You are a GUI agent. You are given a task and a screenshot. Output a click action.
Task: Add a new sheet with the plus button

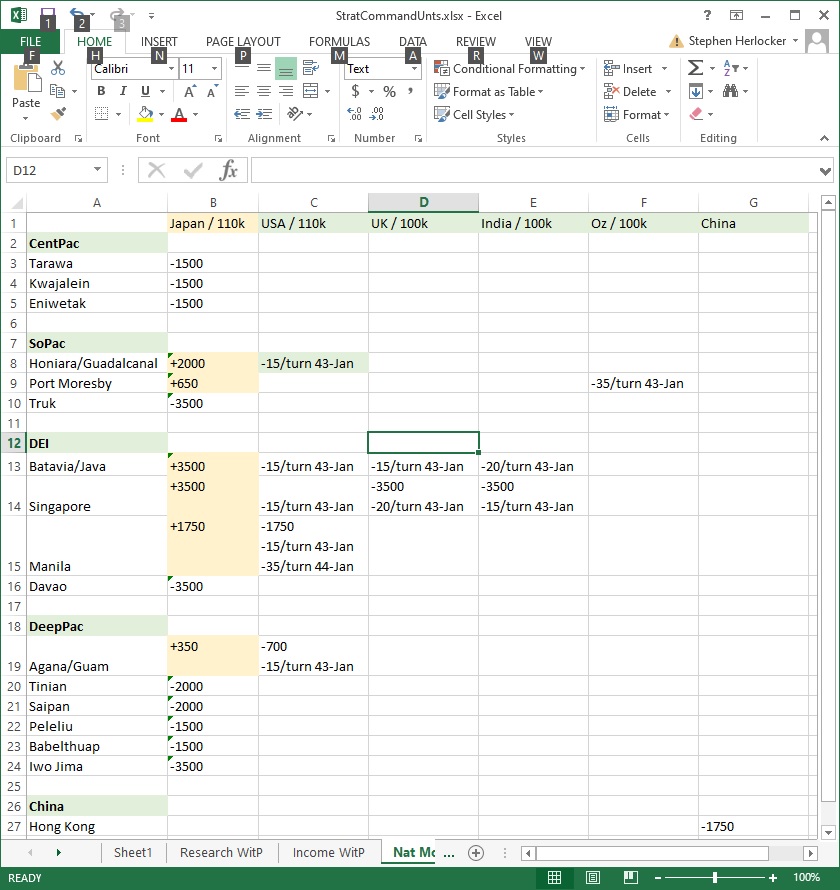[476, 853]
